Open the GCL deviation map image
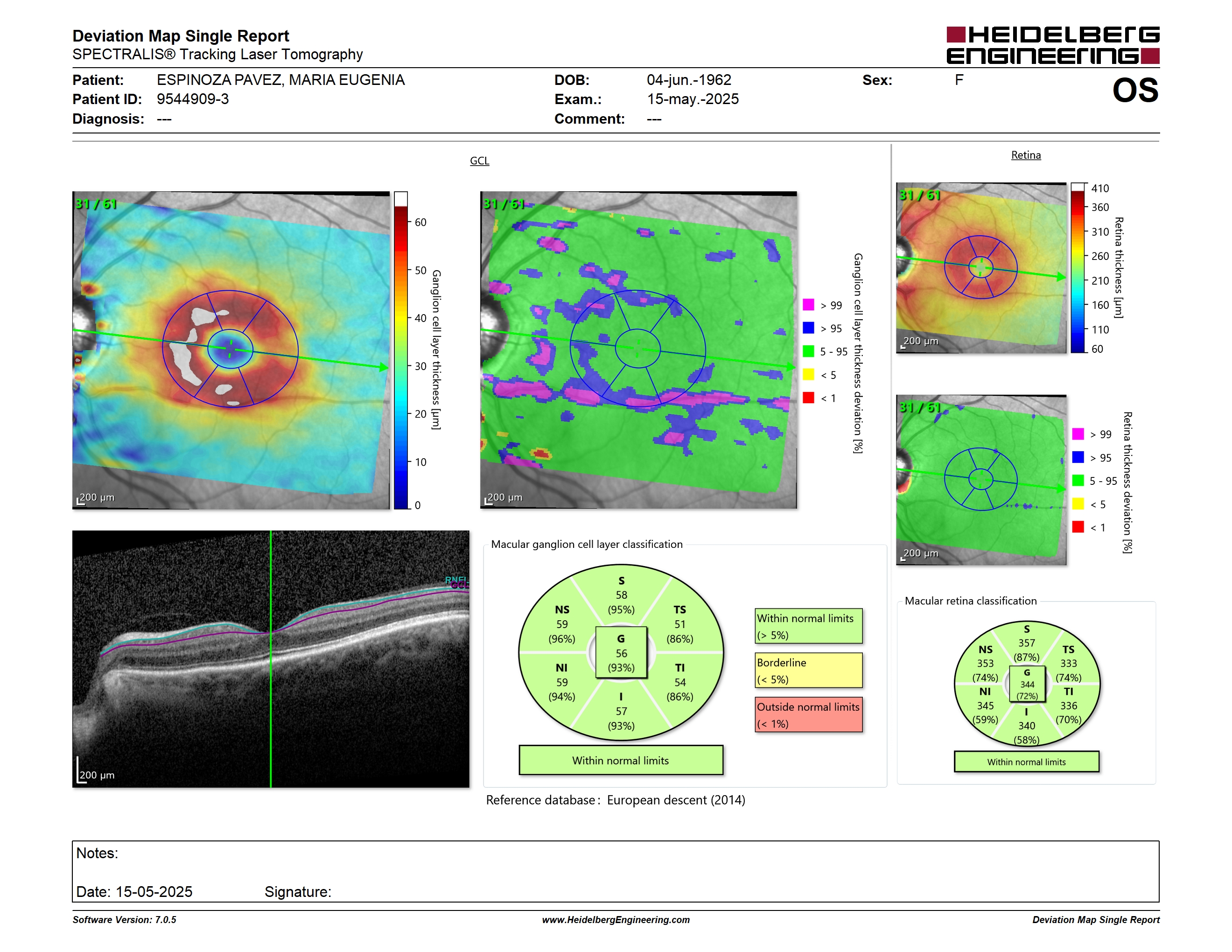1232x952 pixels. [x=638, y=350]
